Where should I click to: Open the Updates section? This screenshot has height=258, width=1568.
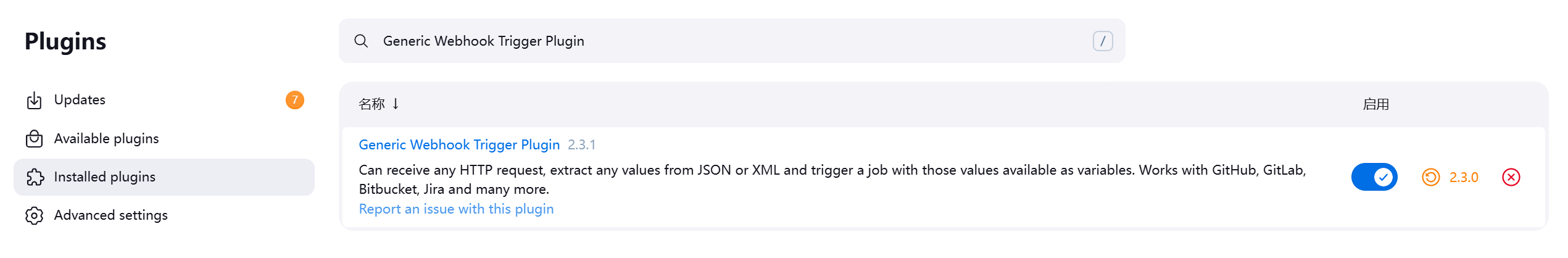(x=80, y=100)
